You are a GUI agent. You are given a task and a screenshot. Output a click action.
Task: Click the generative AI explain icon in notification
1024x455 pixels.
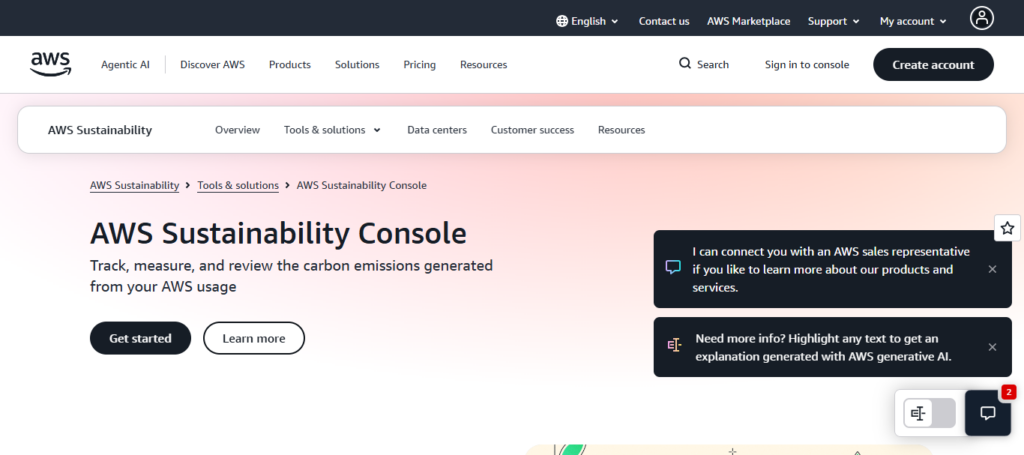(674, 345)
